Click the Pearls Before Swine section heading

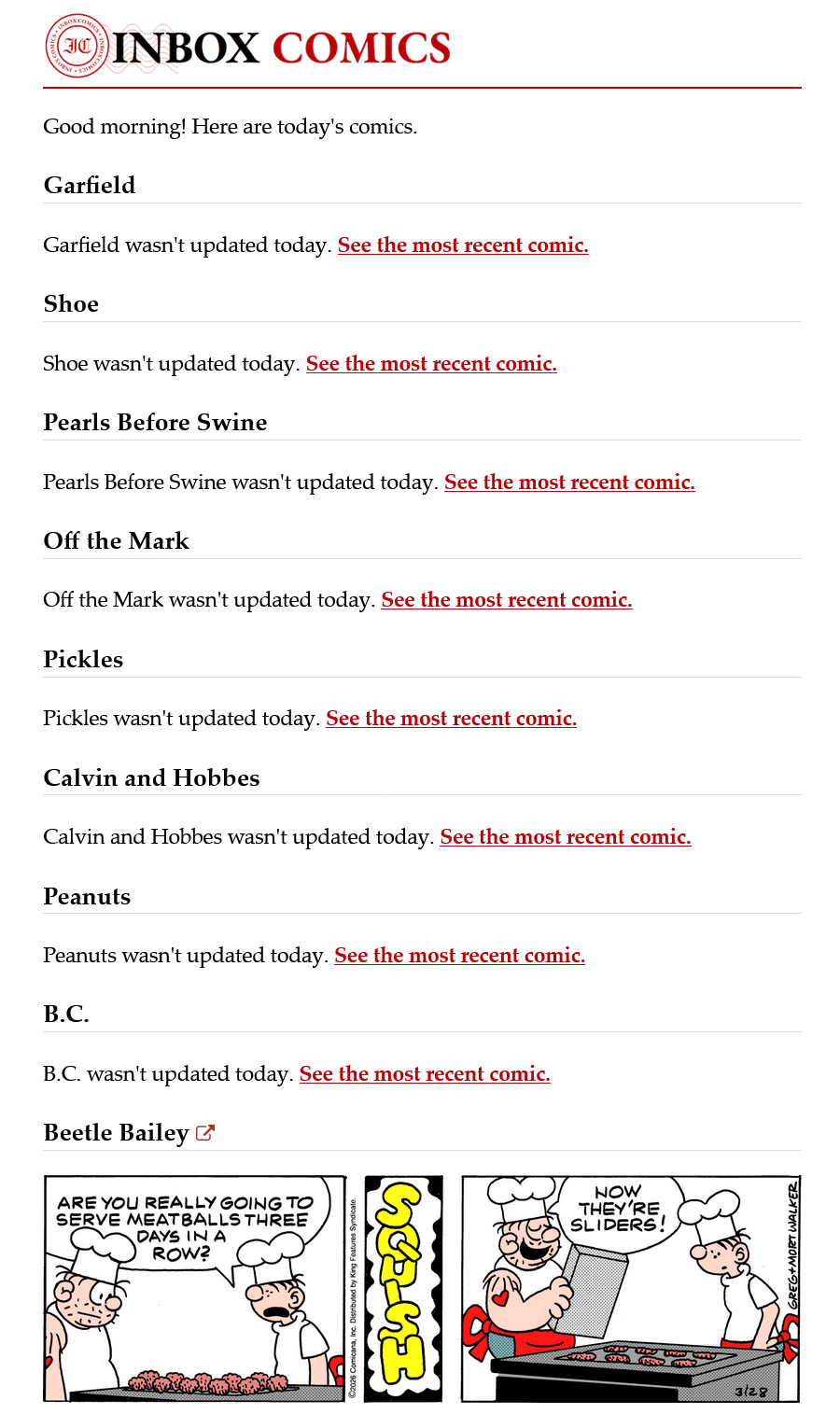(155, 423)
